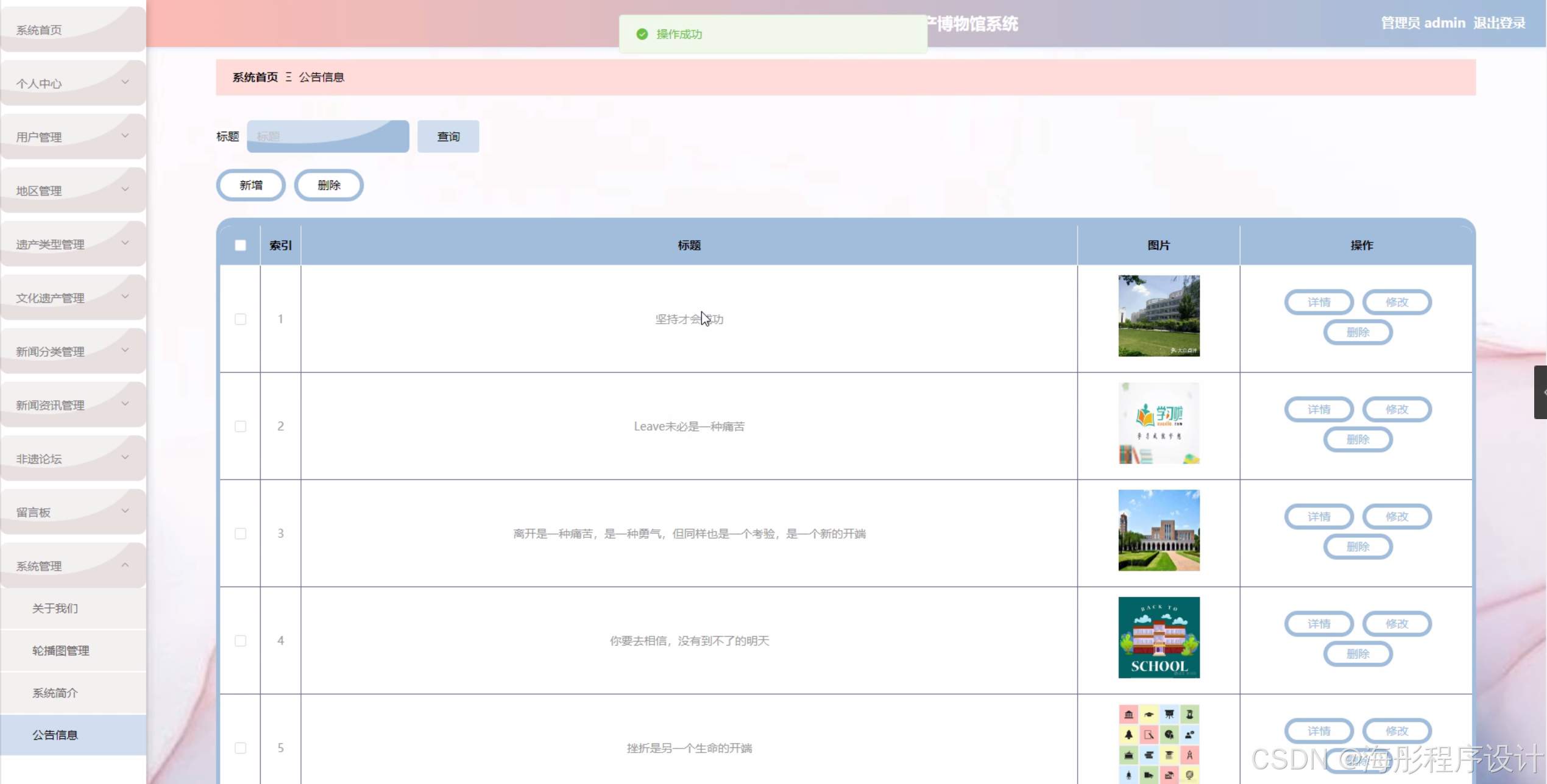The image size is (1547, 784).
Task: Open the row 2 learning logo thumbnail
Action: 1158,423
